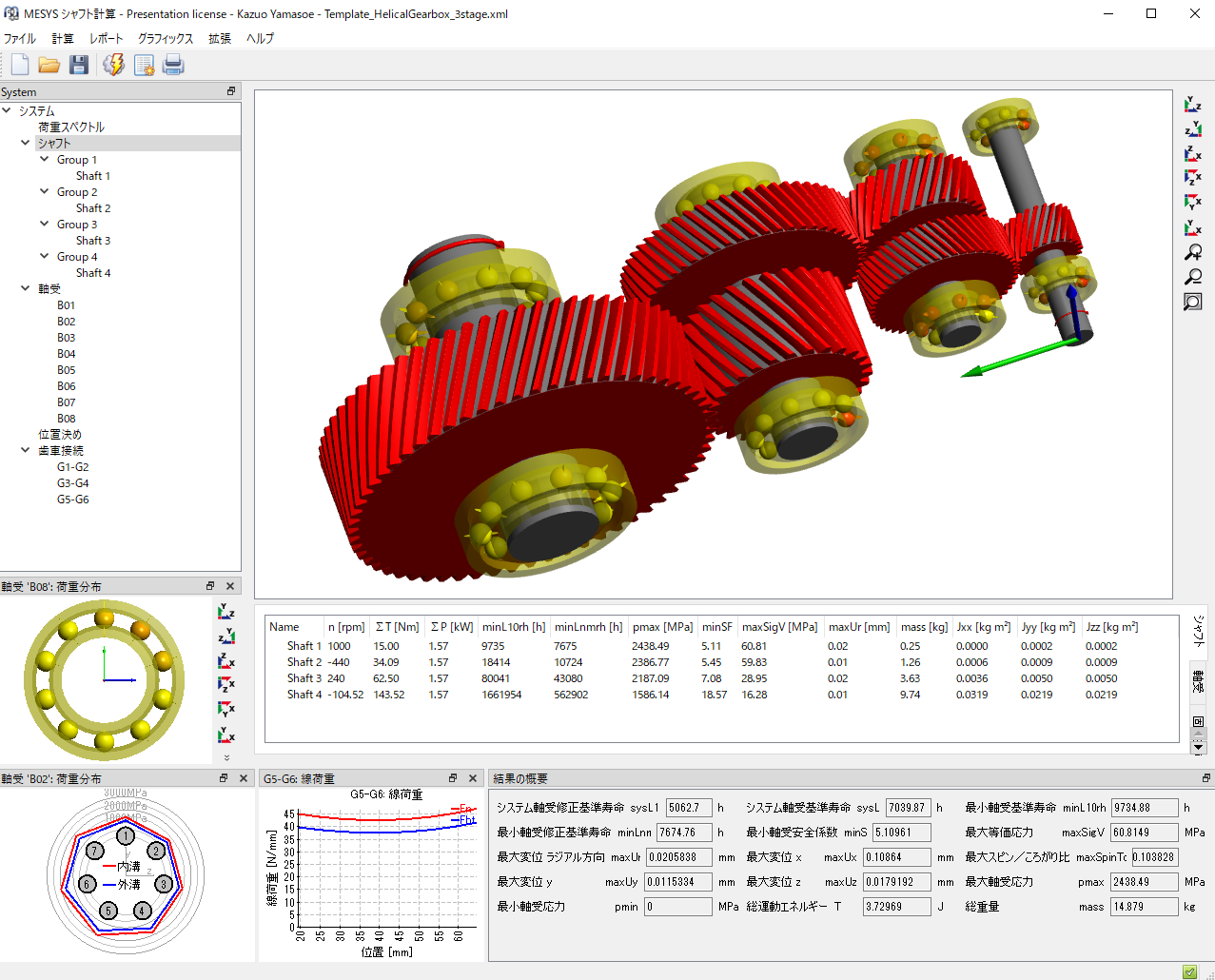Click the Run Calculation lightning icon
Screen dimensions: 1215x980
(x=114, y=65)
